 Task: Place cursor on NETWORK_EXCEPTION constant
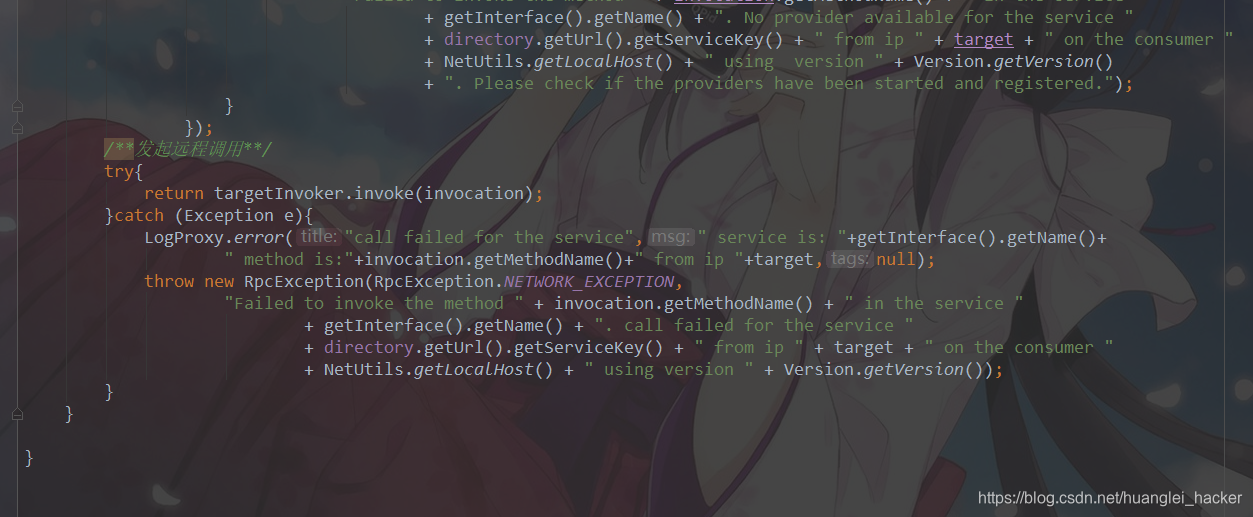point(589,281)
